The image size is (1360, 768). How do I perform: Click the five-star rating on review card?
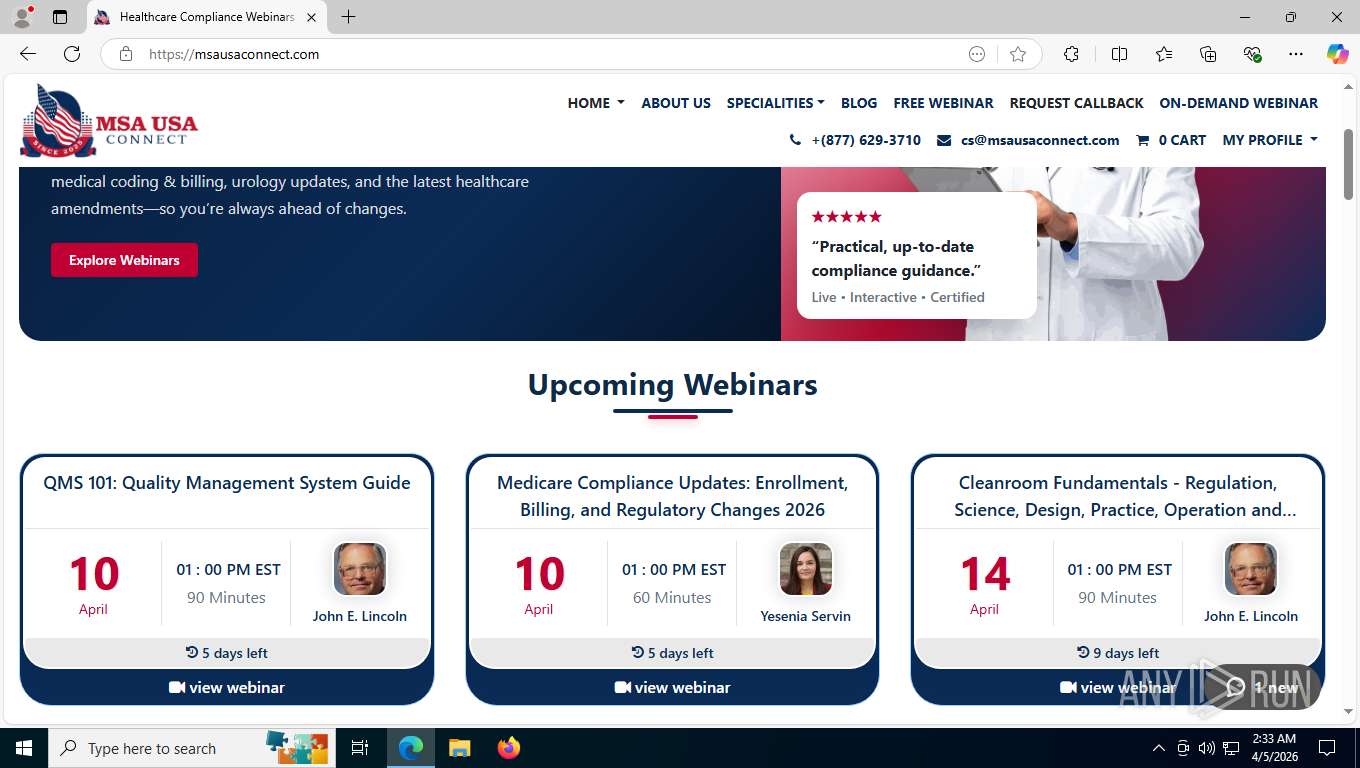pyautogui.click(x=847, y=217)
